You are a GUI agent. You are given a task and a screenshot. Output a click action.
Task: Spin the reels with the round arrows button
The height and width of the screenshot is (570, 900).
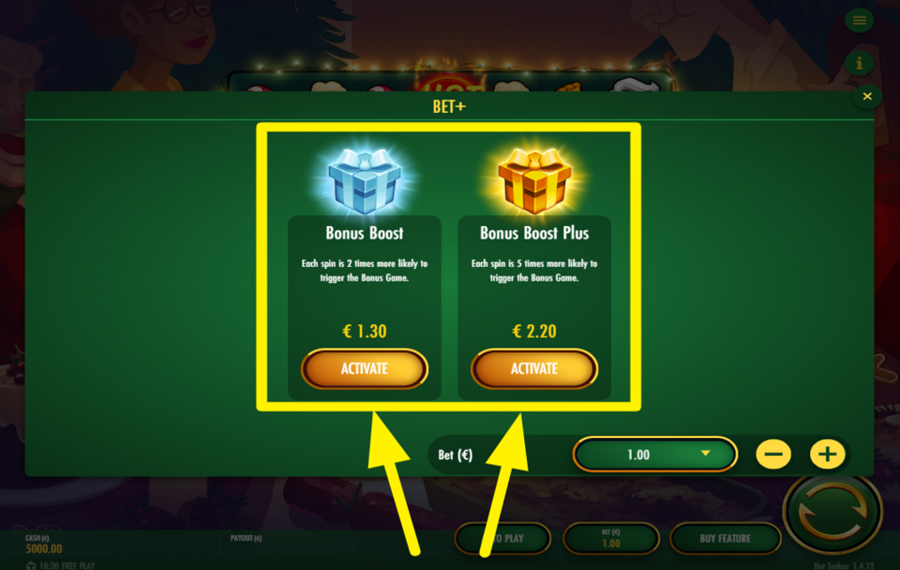[x=832, y=513]
